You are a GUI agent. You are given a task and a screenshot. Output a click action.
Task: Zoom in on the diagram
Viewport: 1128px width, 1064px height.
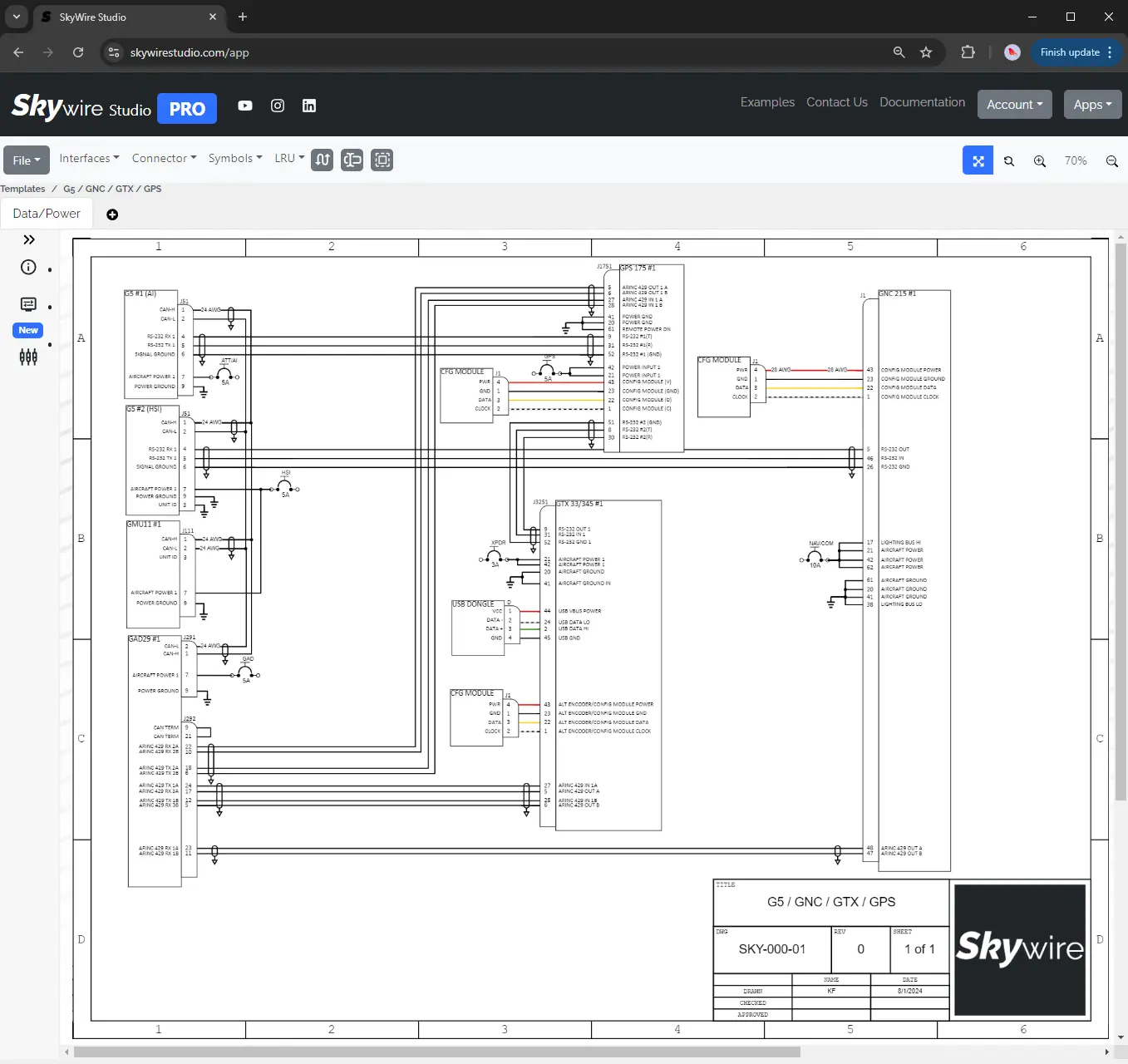(1040, 161)
